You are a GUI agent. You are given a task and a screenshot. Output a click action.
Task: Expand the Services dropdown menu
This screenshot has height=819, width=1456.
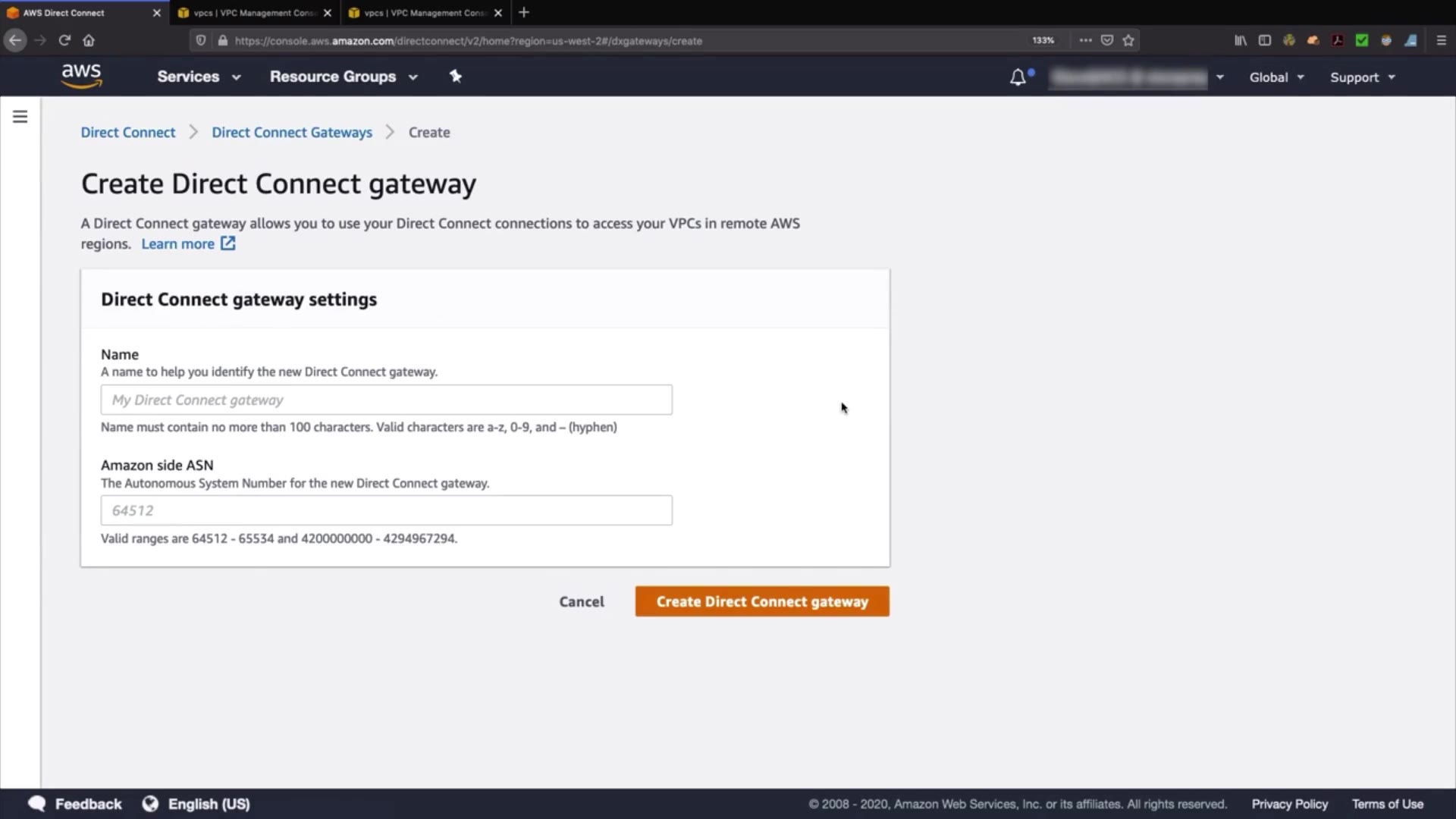coord(199,77)
